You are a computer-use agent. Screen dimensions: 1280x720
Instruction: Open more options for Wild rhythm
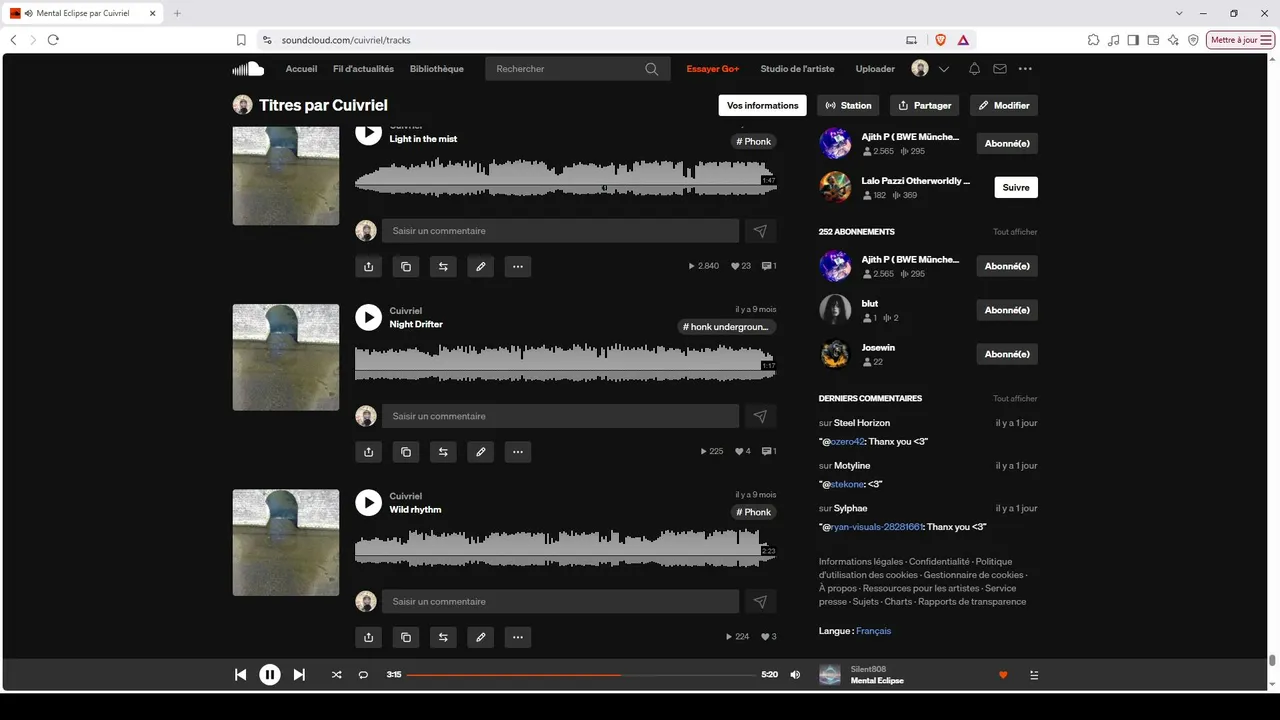[x=517, y=637]
